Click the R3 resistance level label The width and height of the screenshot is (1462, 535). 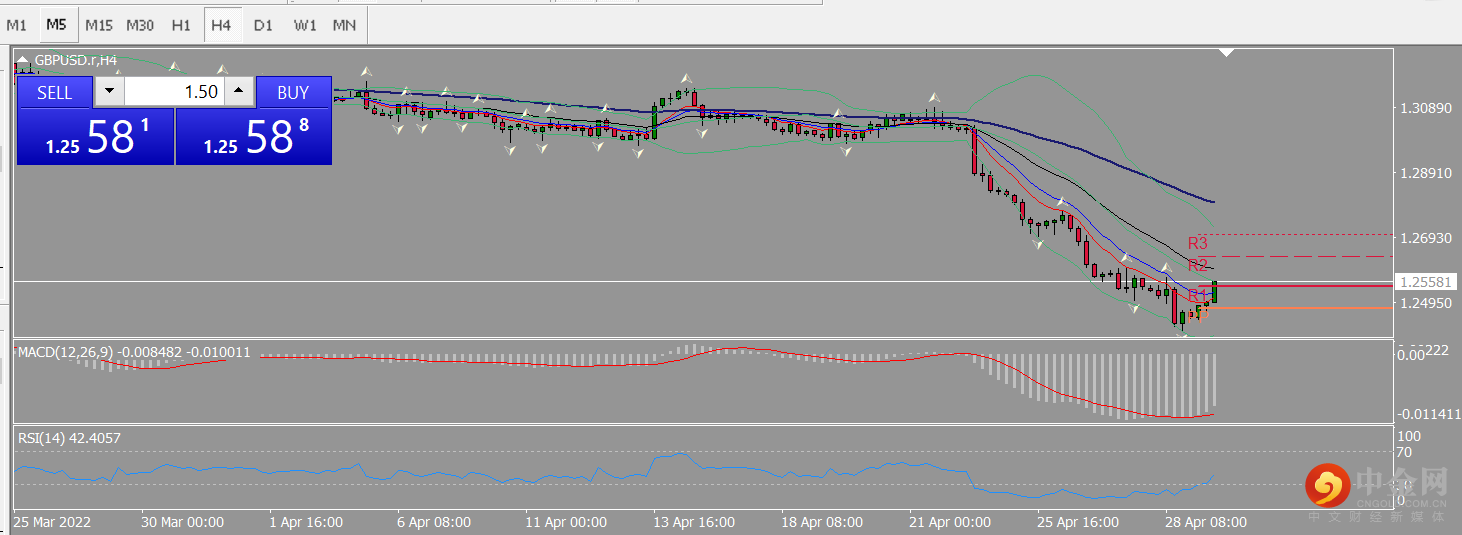(x=1197, y=243)
